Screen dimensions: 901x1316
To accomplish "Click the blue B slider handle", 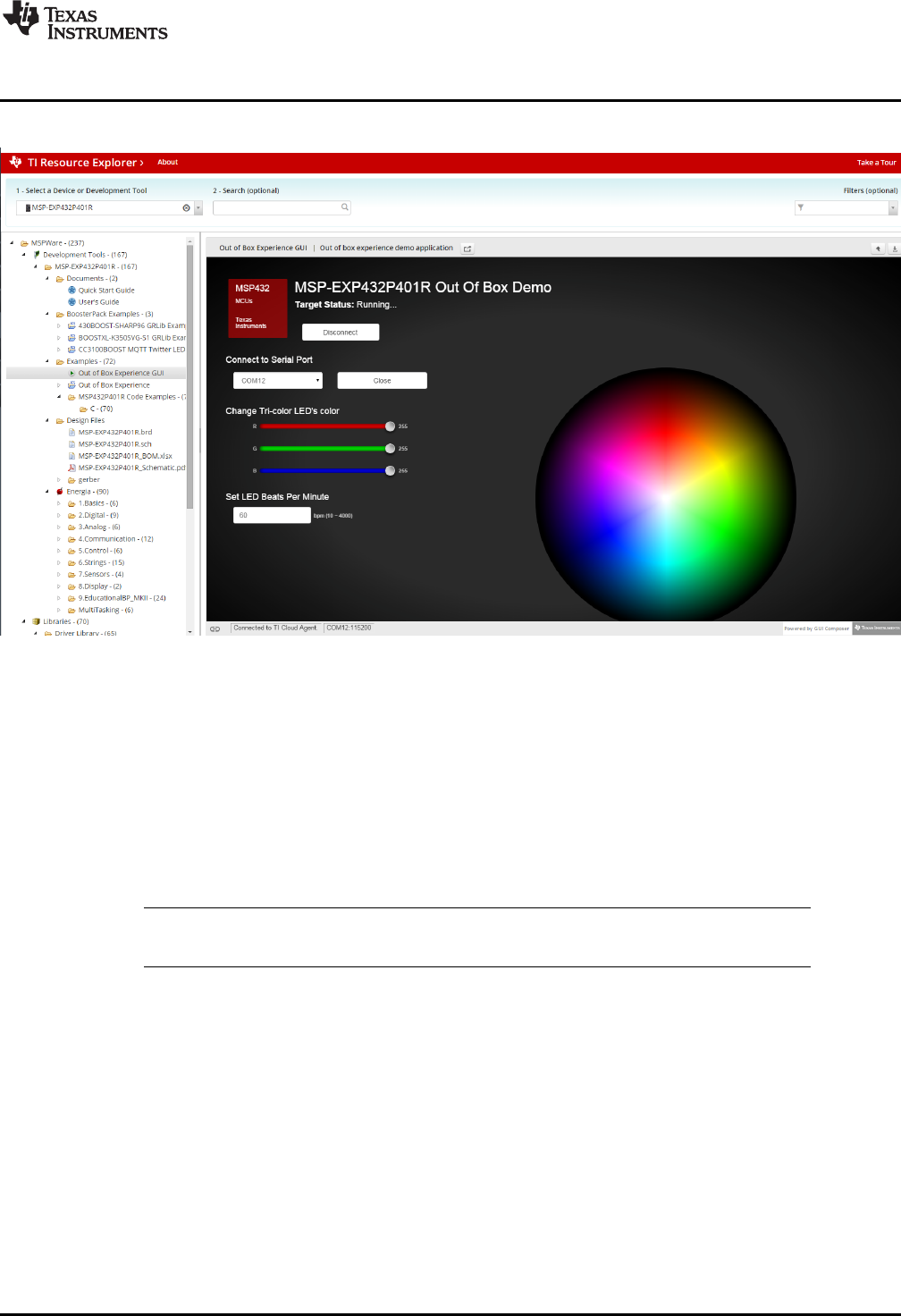I will click(x=390, y=470).
